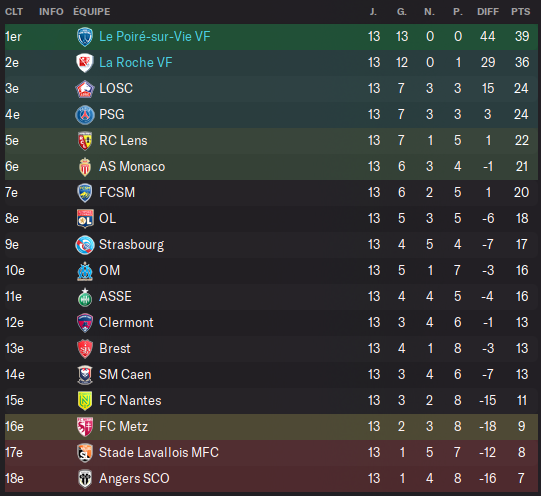Screen dimensions: 541x496
Task: Open Stade Lavallois MFC team page
Action: [x=159, y=453]
